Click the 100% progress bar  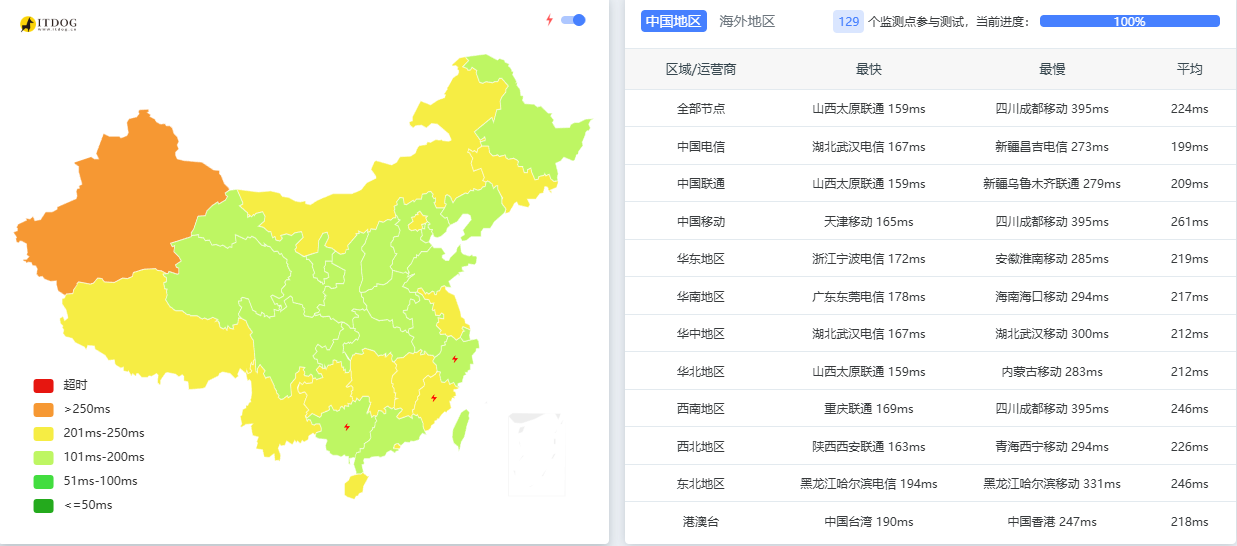click(1130, 21)
